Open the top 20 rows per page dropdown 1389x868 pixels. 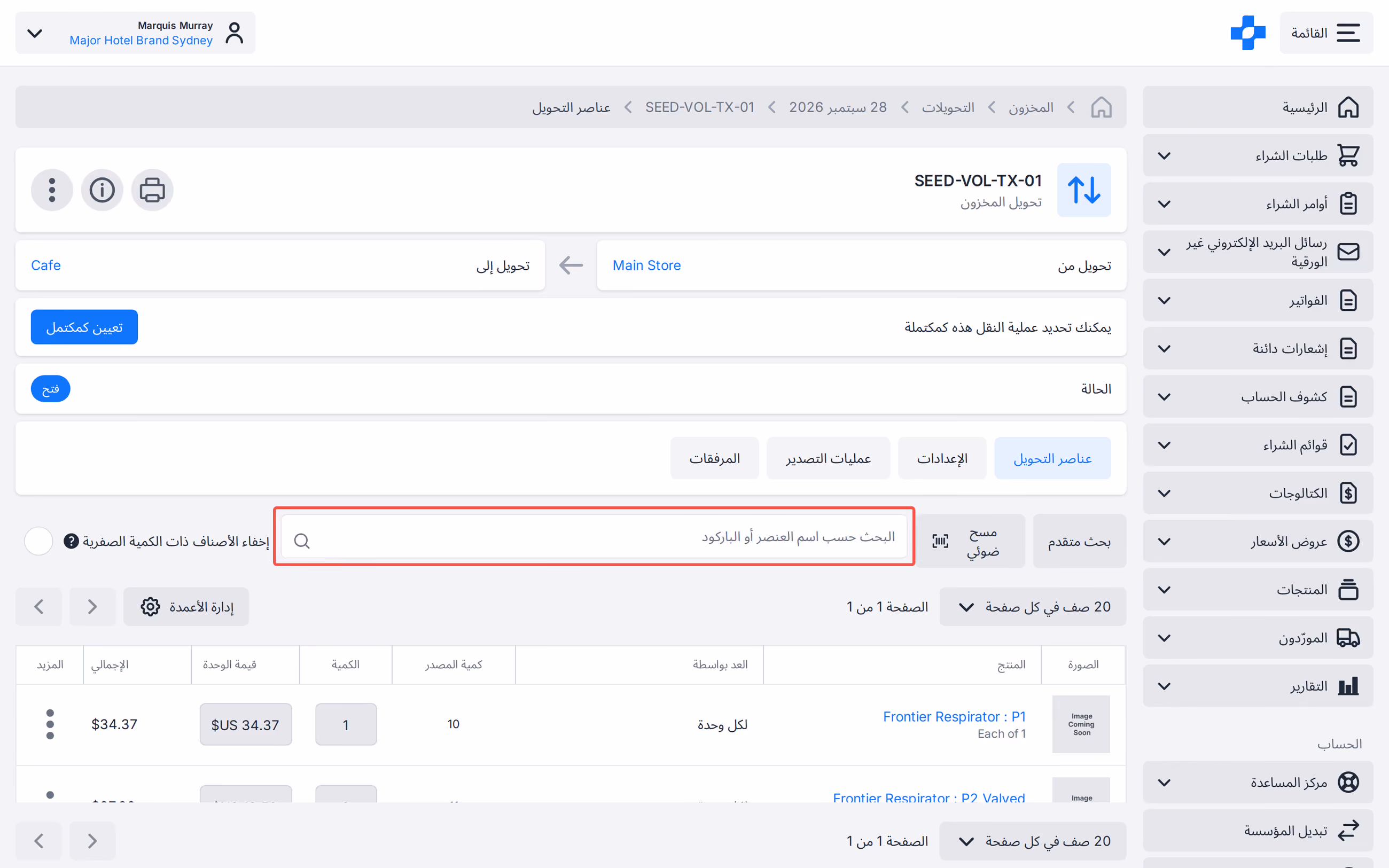(1033, 607)
